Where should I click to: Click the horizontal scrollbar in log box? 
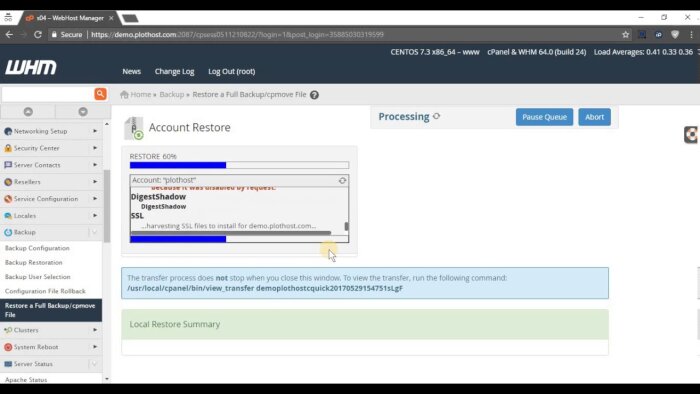(x=231, y=232)
